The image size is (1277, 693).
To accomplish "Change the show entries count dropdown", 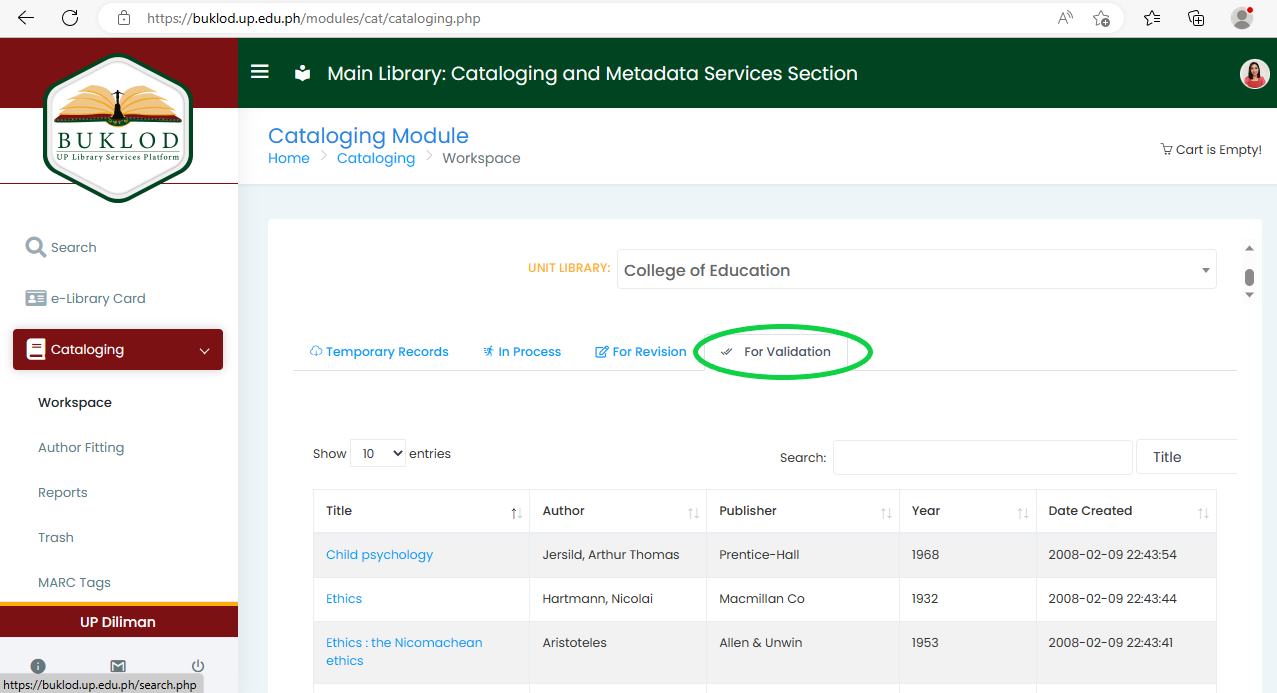I will [x=378, y=454].
